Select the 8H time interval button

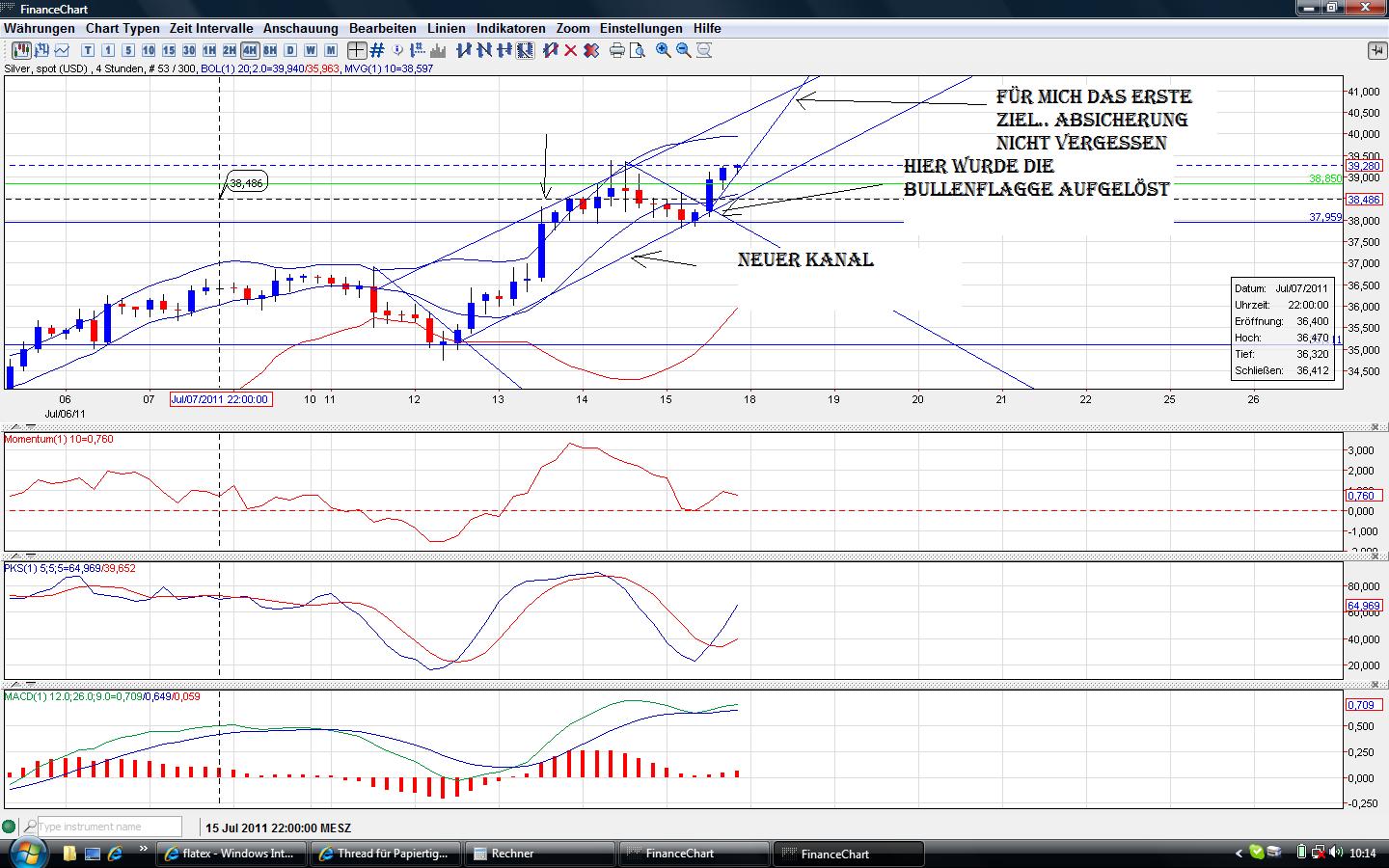269,50
